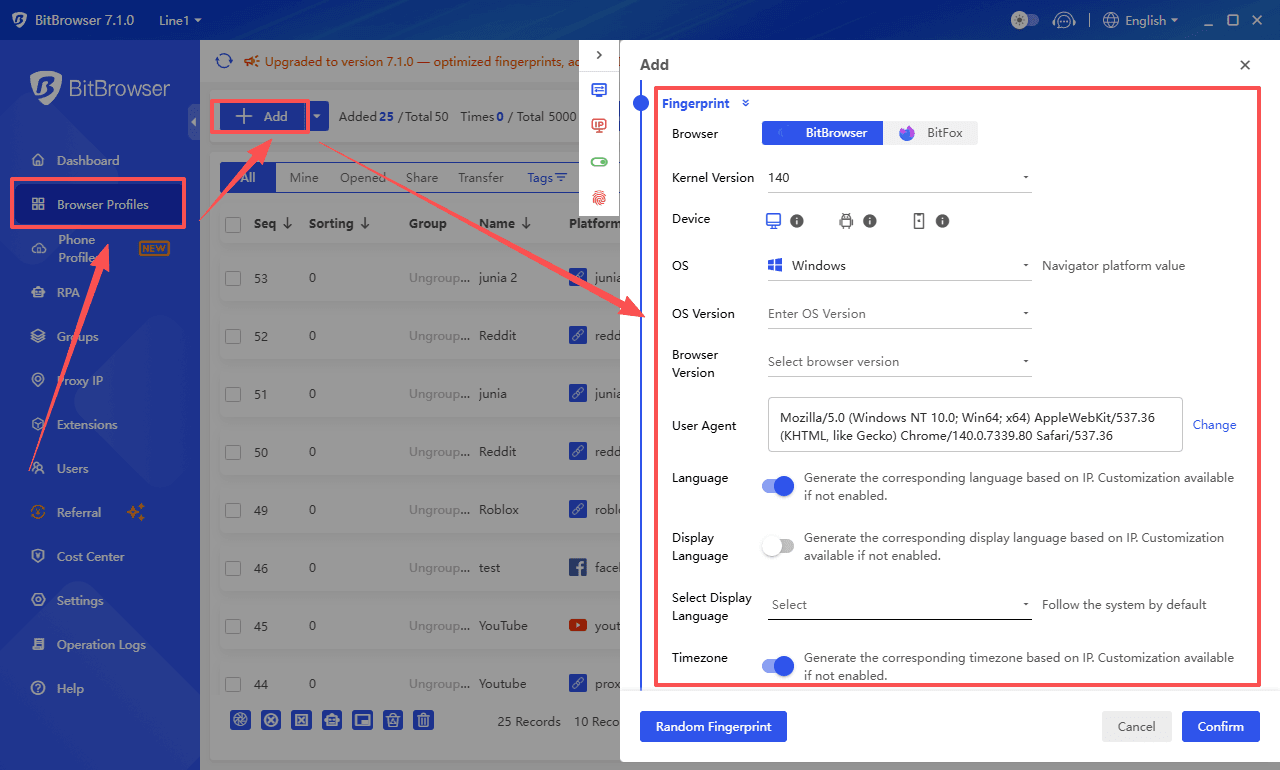Open the Fingerprint section icon in dialog sidebar
Viewport: 1280px width, 770px height.
599,198
